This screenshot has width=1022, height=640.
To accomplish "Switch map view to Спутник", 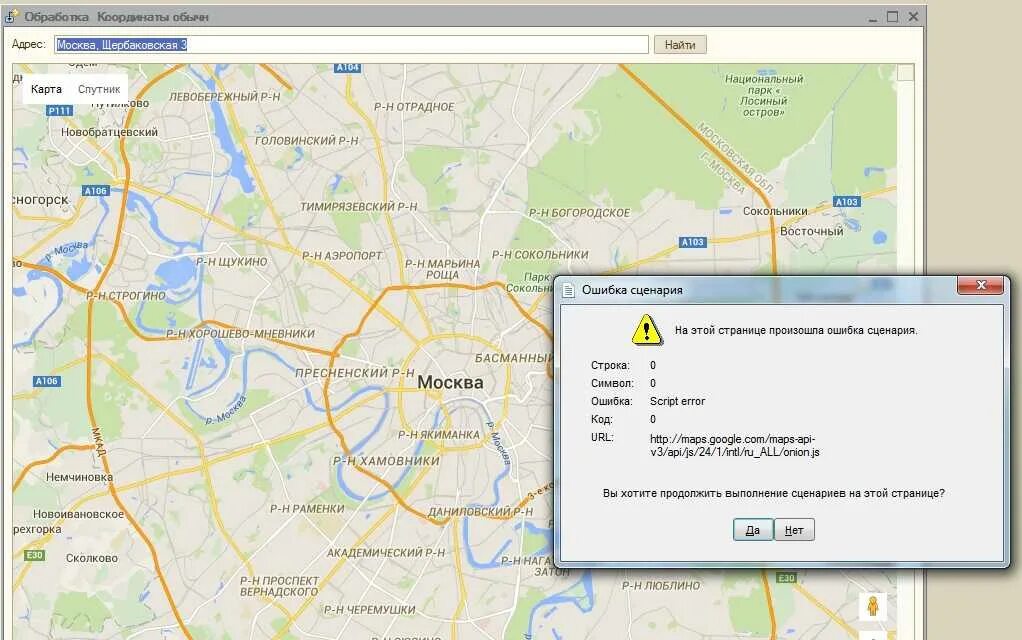I will [x=99, y=89].
